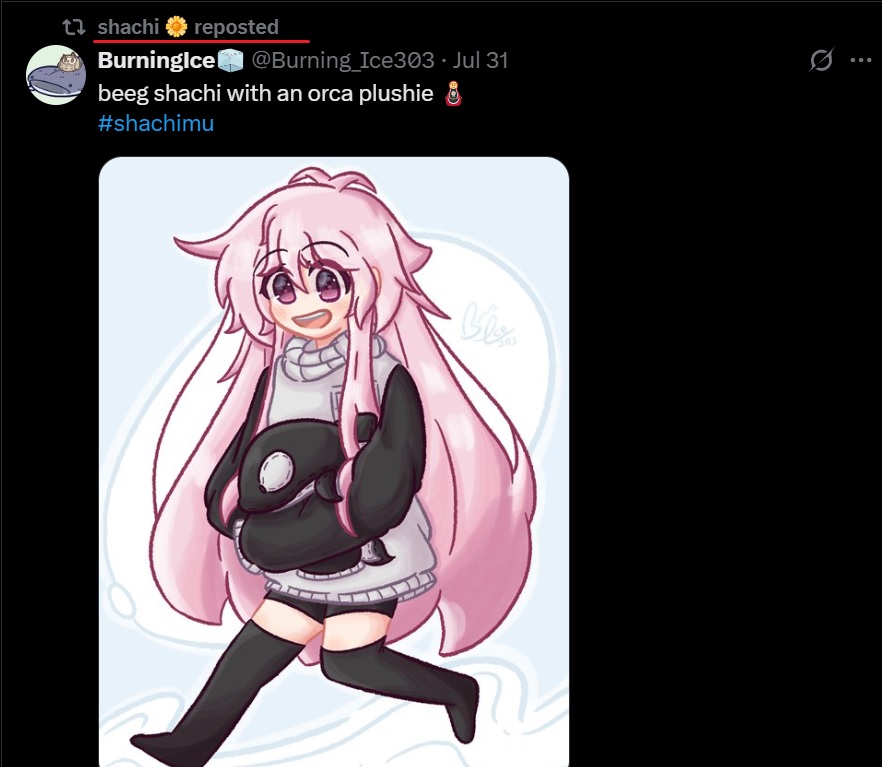Click the "reposted" label text
The width and height of the screenshot is (882, 767).
(x=236, y=27)
